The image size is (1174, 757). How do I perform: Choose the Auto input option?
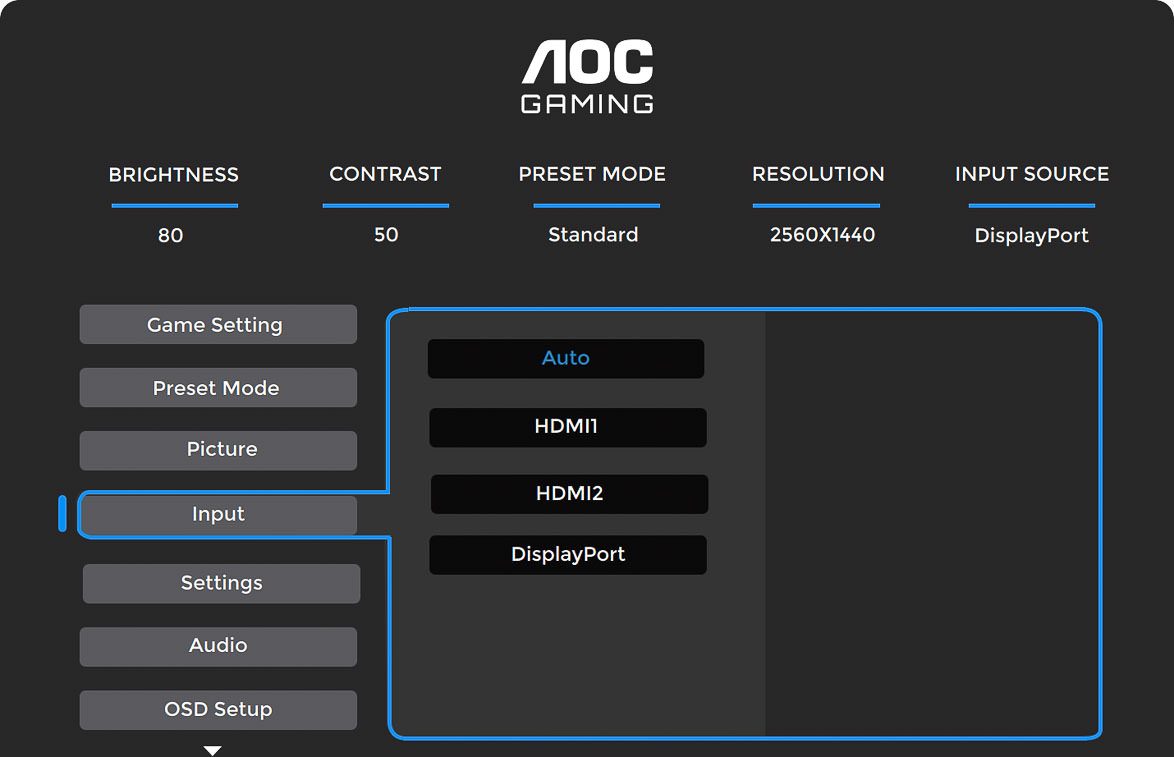[566, 358]
